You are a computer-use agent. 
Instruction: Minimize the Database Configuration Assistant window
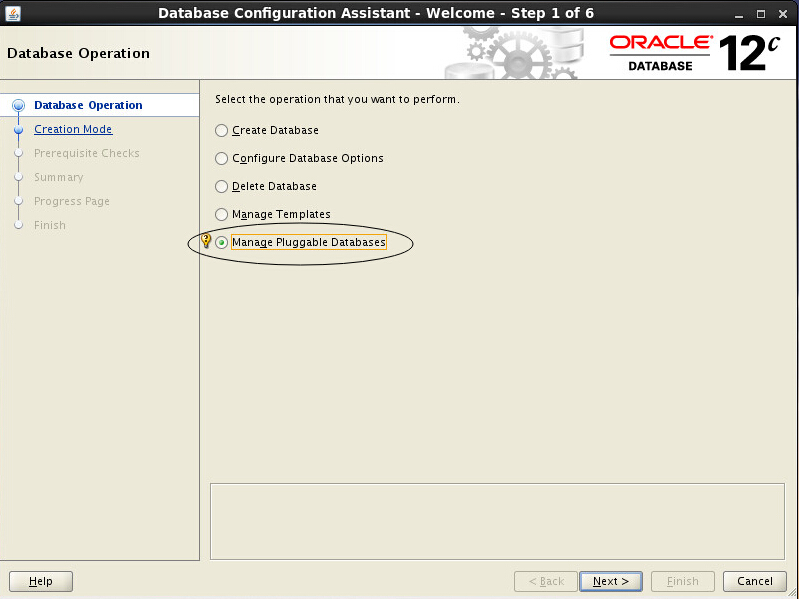(x=738, y=14)
